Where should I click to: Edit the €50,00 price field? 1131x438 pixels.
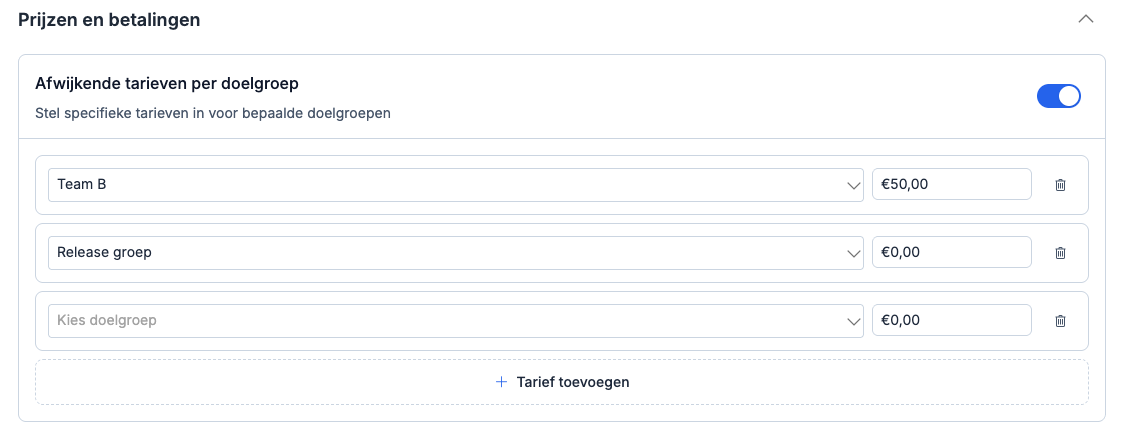[x=951, y=185]
